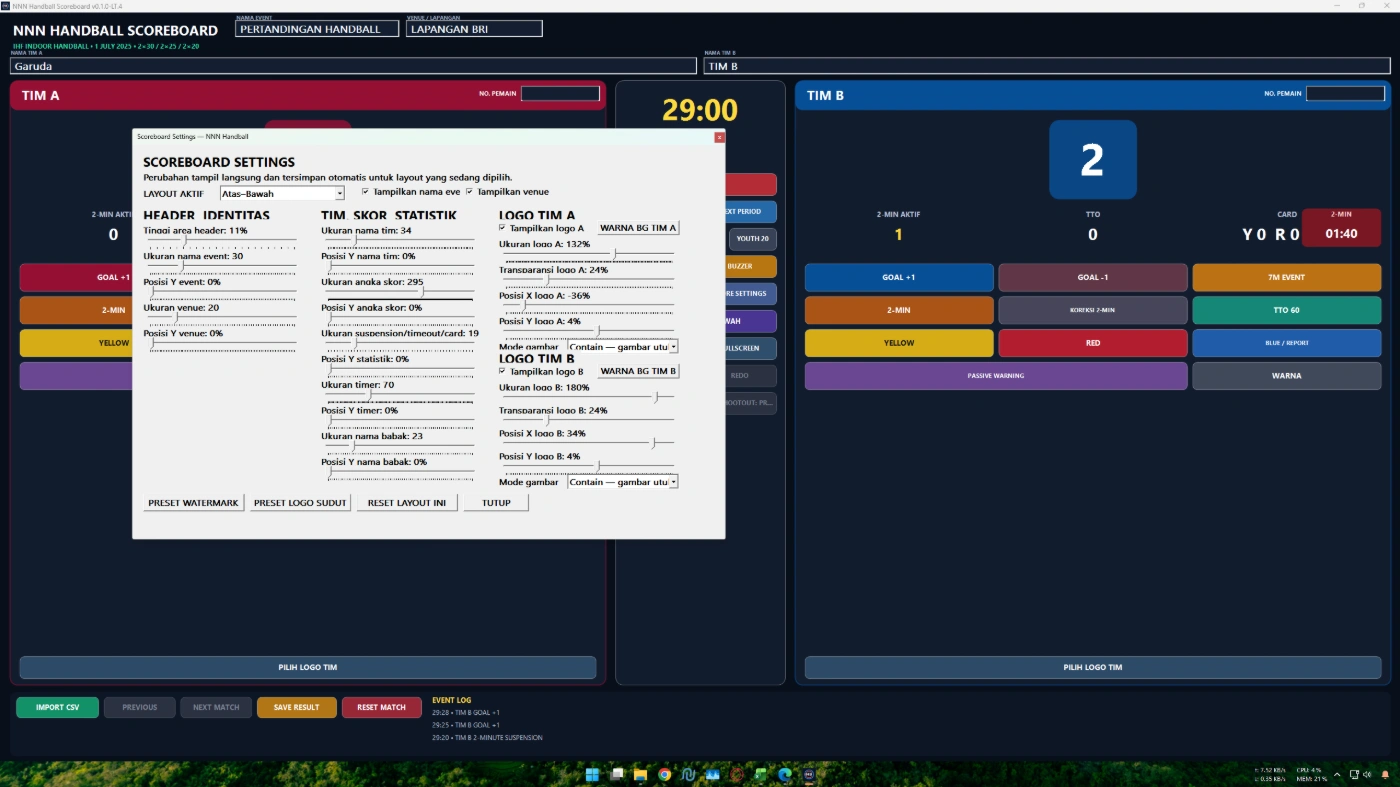
Task: Launch Google Chrome from the taskbar
Action: [x=664, y=774]
